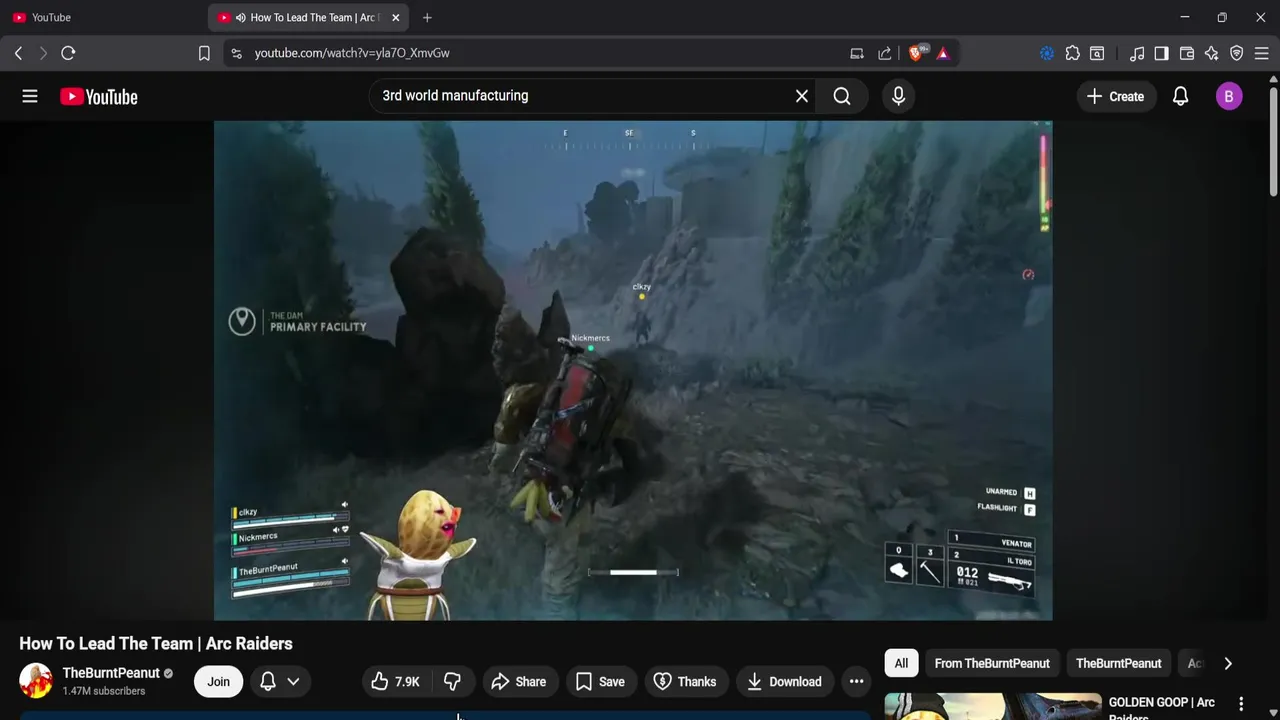Open Brave Rewards triangle icon
This screenshot has height=720, width=1280.
[x=943, y=53]
